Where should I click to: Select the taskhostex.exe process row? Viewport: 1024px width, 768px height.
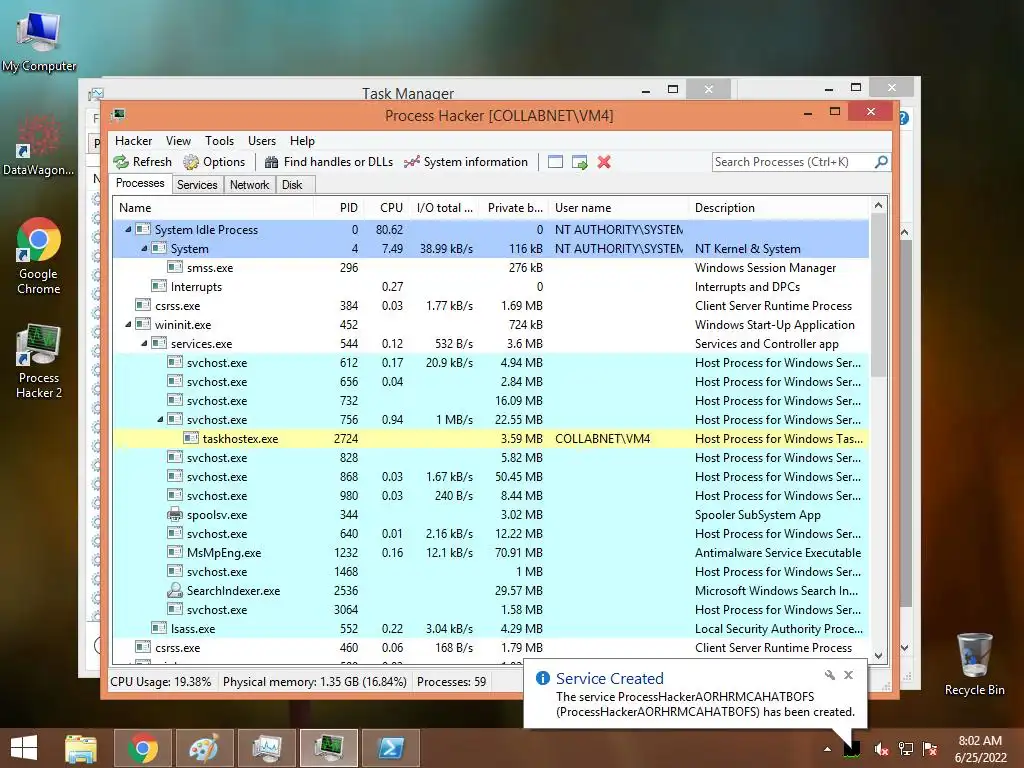click(491, 439)
